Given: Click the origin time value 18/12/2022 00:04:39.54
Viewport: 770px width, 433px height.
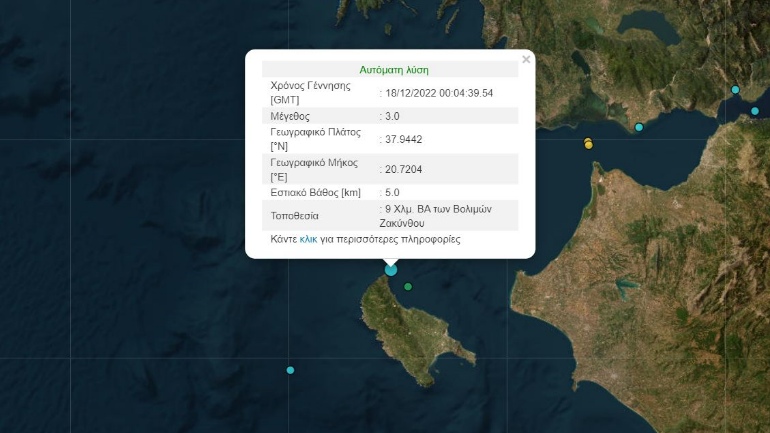Looking at the screenshot, I should (439, 93).
